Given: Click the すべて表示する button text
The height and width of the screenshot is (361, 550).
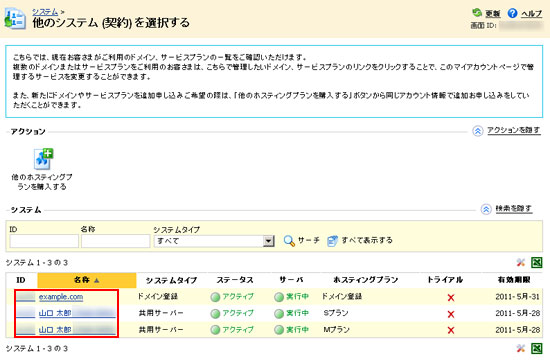Looking at the screenshot, I should click(x=367, y=240).
